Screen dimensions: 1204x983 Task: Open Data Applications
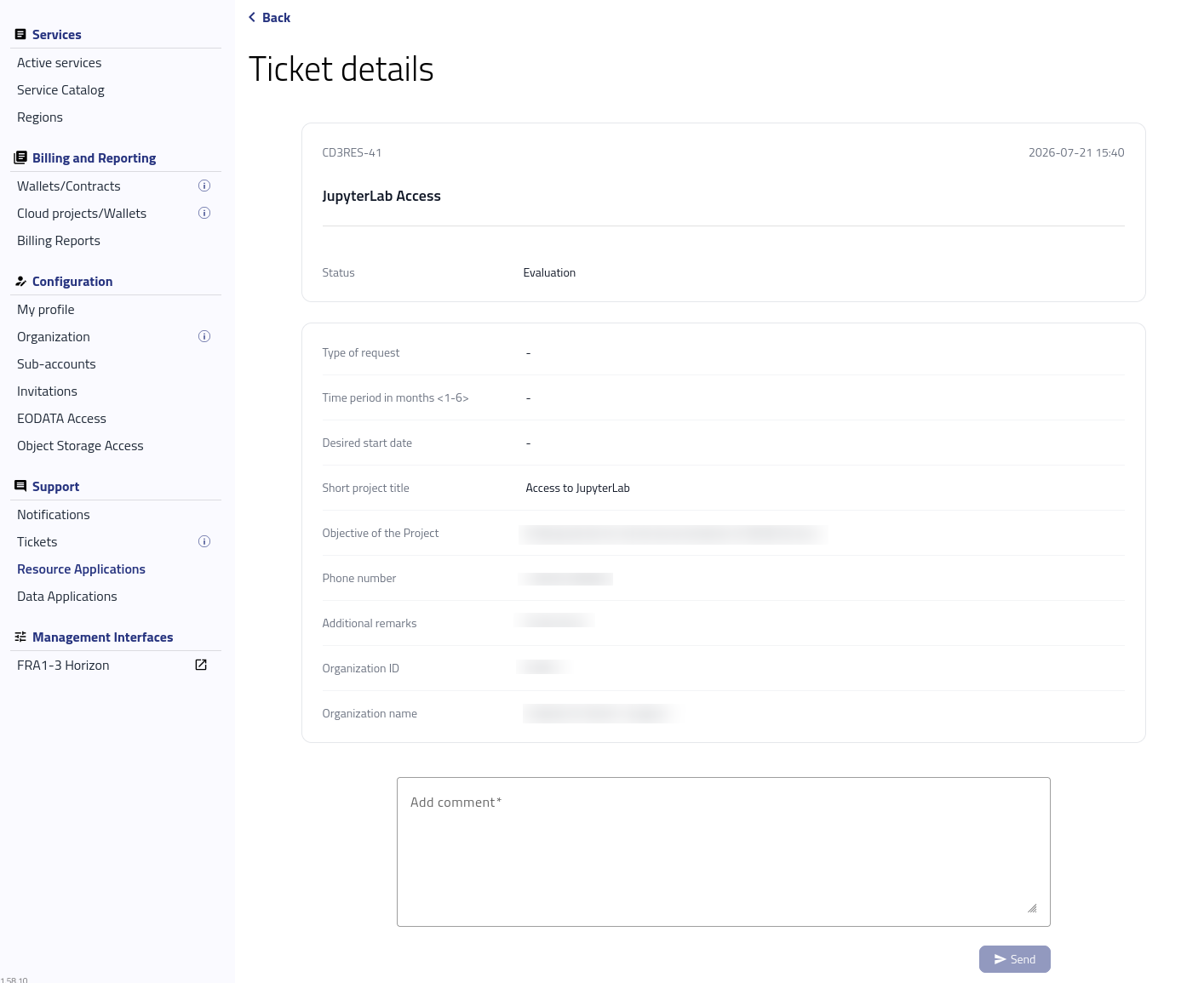(67, 597)
